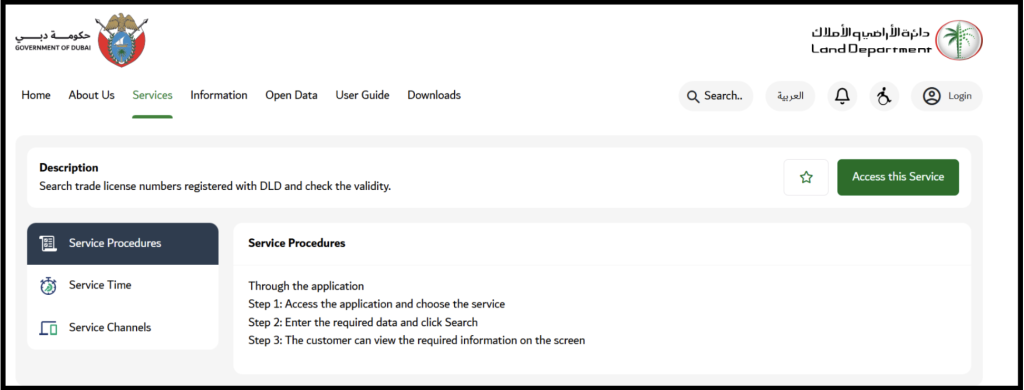This screenshot has height=390, width=1024.
Task: Click the Government of Dubai logo
Action: click(x=81, y=41)
